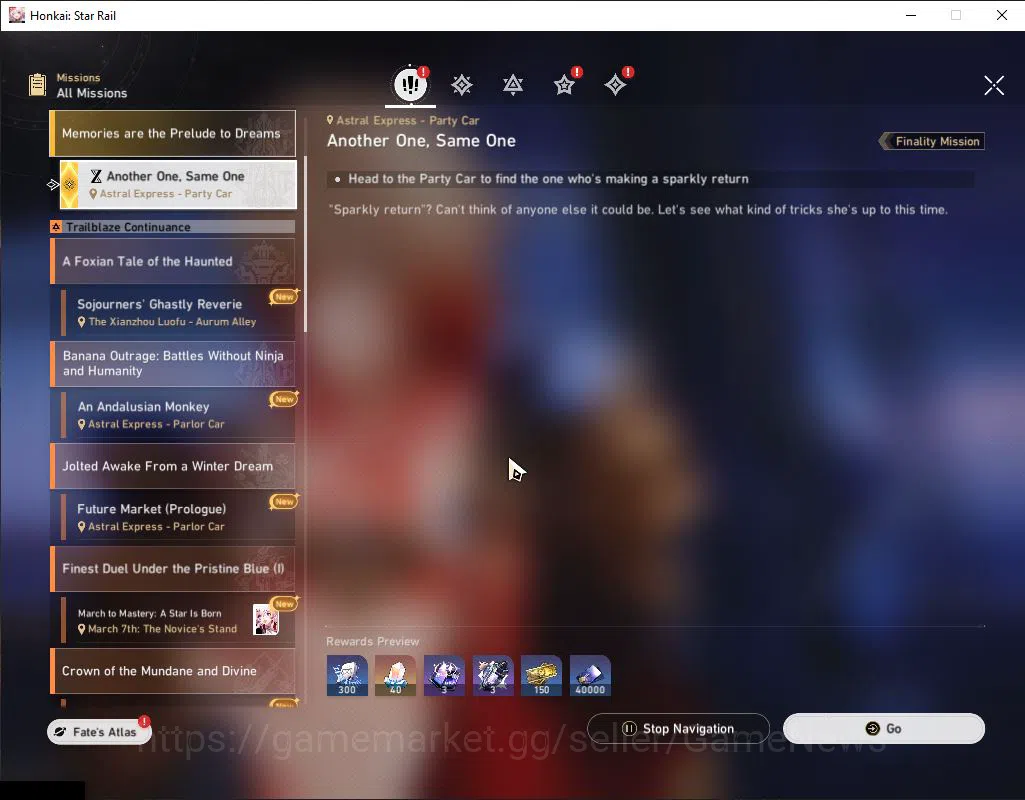This screenshot has height=800, width=1025.
Task: Select Memories are the Prelude to Dreams header
Action: [x=173, y=133]
